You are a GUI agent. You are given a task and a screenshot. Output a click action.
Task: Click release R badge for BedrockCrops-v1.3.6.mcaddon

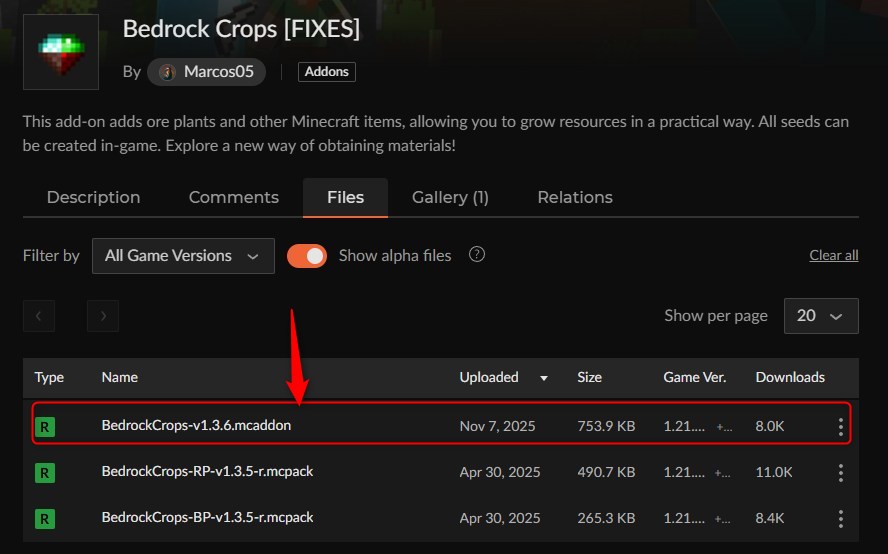tap(45, 427)
